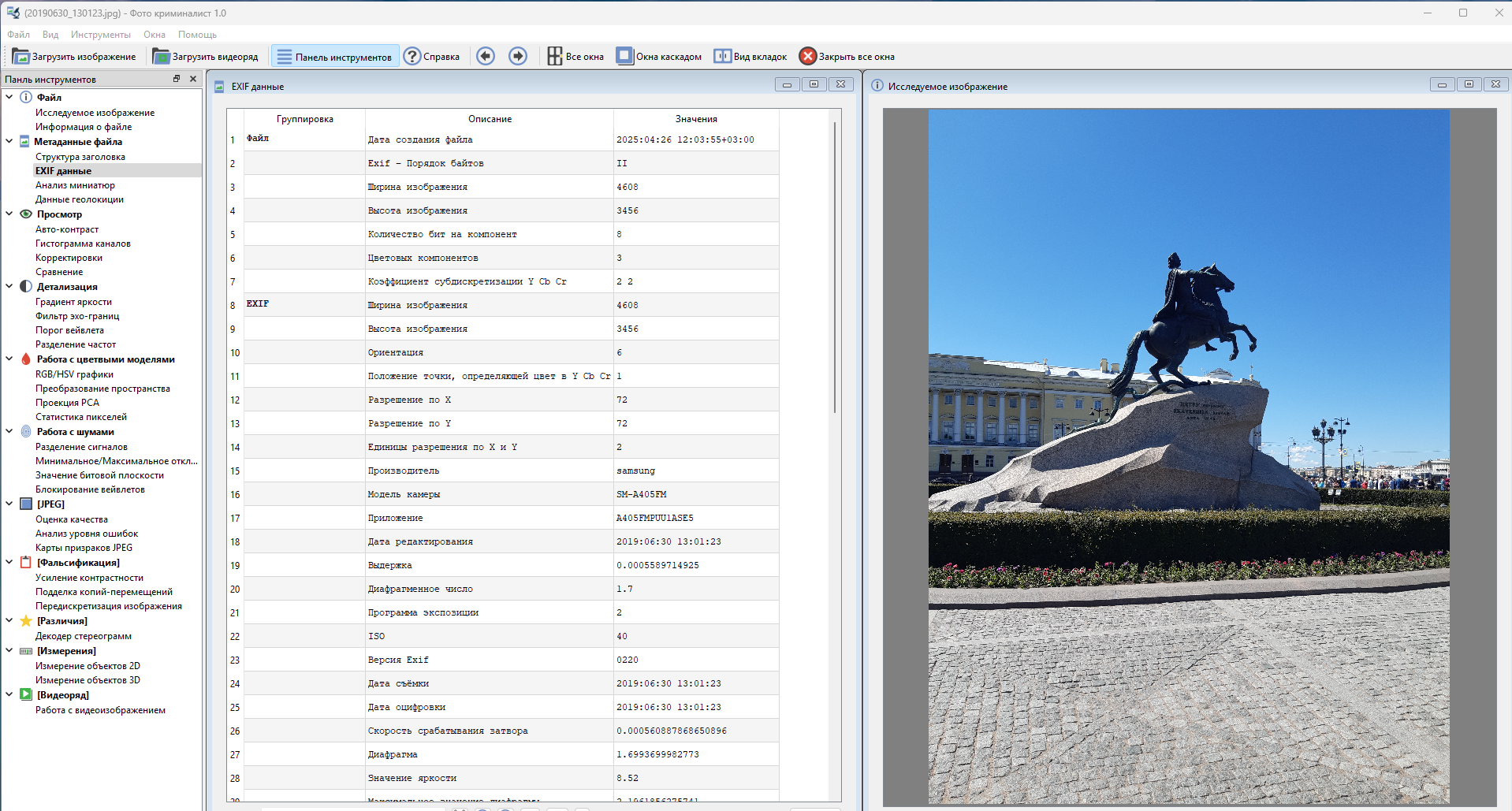Click the Все окна tile icon
The width and height of the screenshot is (1512, 811).
(555, 56)
